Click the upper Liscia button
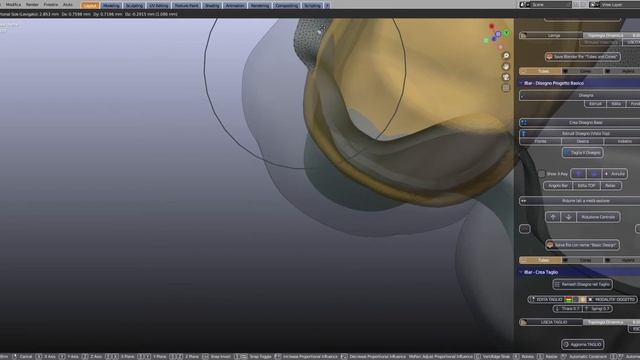Image resolution: width=640 pixels, height=360 pixels. 551,36
